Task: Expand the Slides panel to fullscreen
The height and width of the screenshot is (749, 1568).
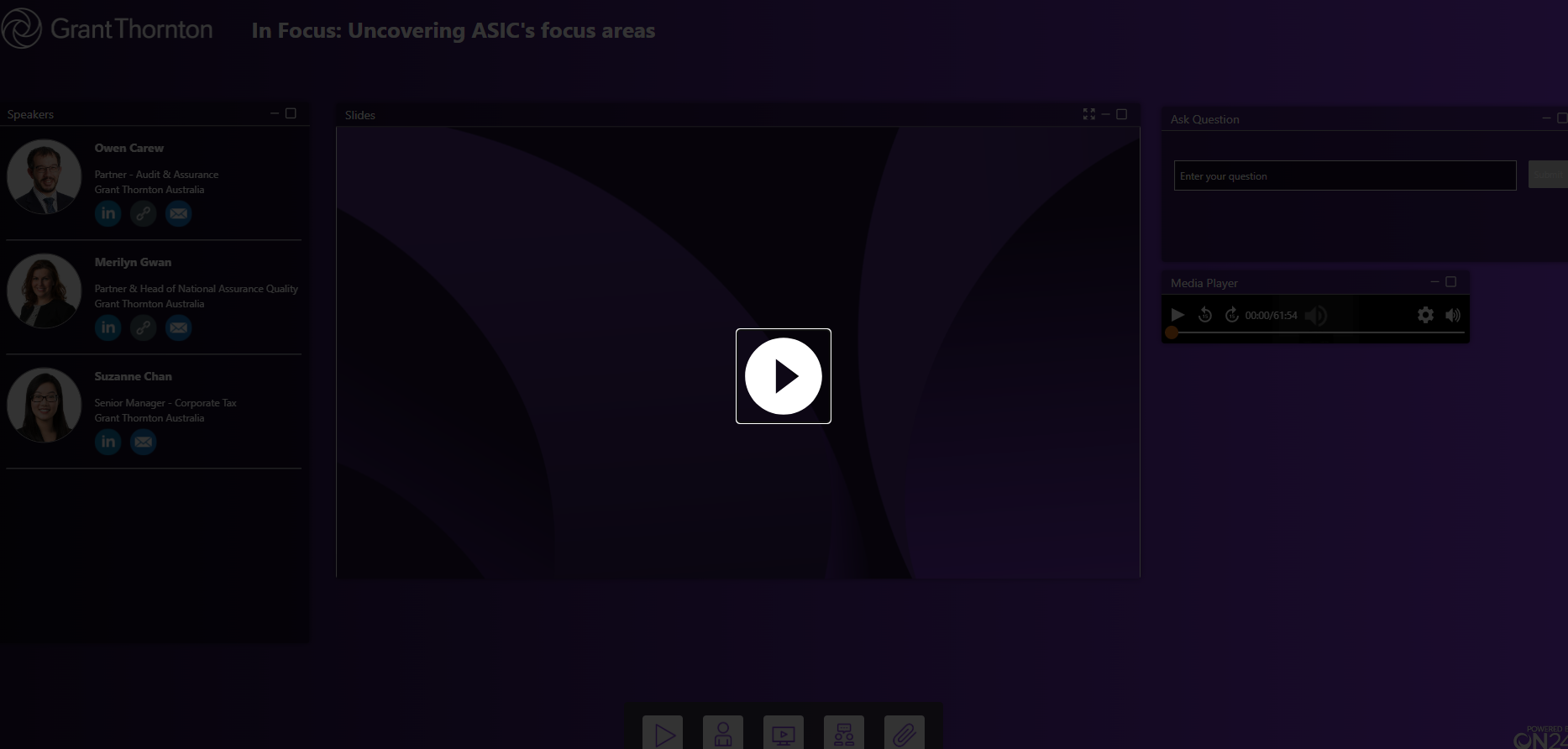Action: coord(1089,114)
